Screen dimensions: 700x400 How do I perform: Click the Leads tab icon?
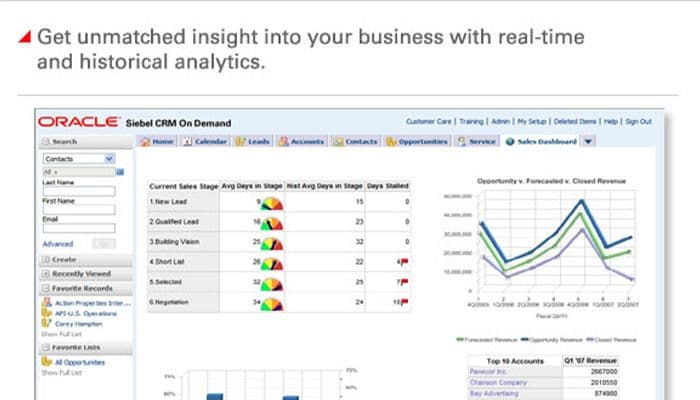point(240,142)
